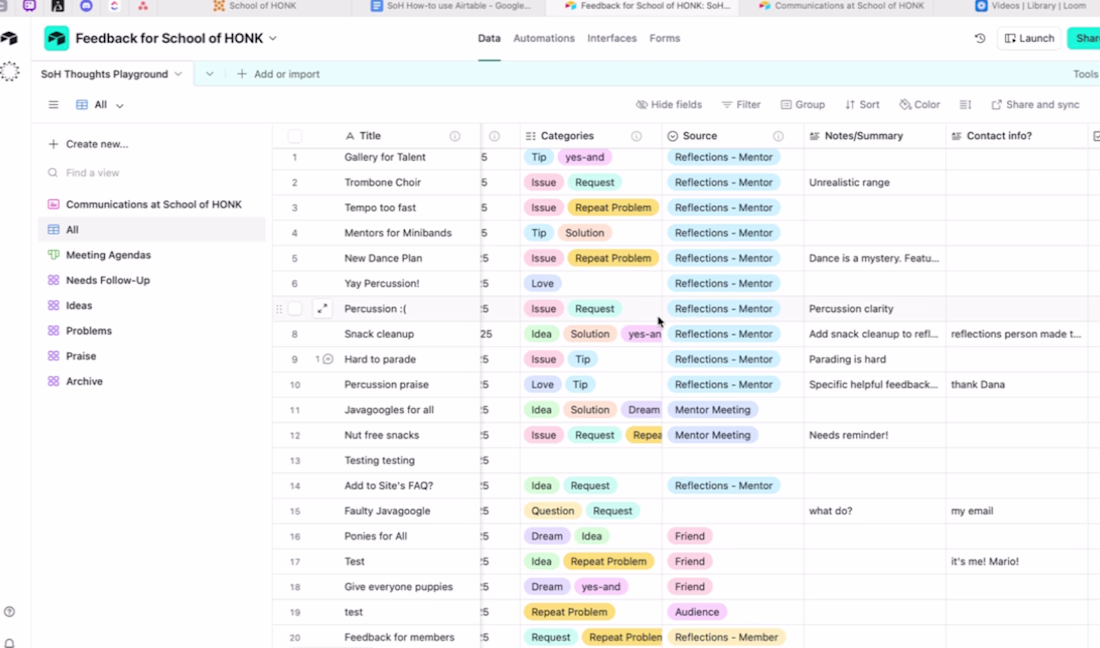Expand the tables list chevron

(x=209, y=74)
